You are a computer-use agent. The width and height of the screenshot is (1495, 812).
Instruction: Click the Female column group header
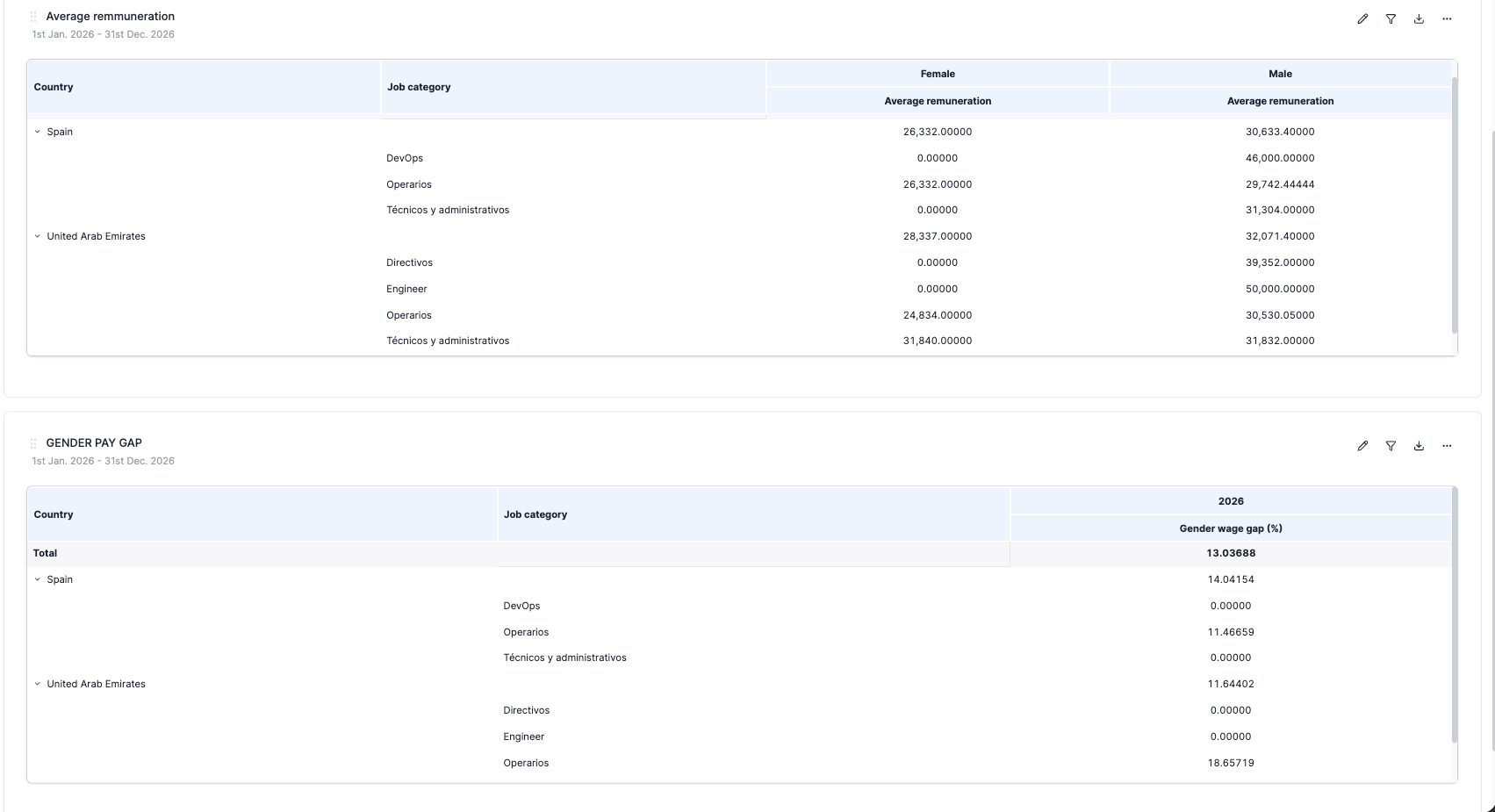[x=937, y=74]
